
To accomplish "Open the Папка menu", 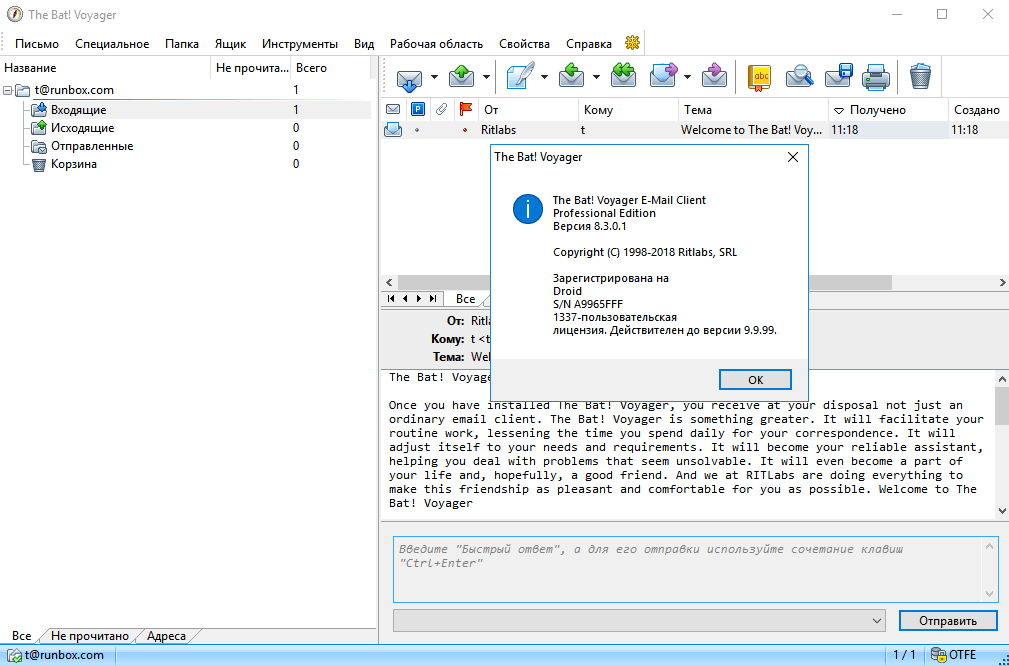I will 181,44.
